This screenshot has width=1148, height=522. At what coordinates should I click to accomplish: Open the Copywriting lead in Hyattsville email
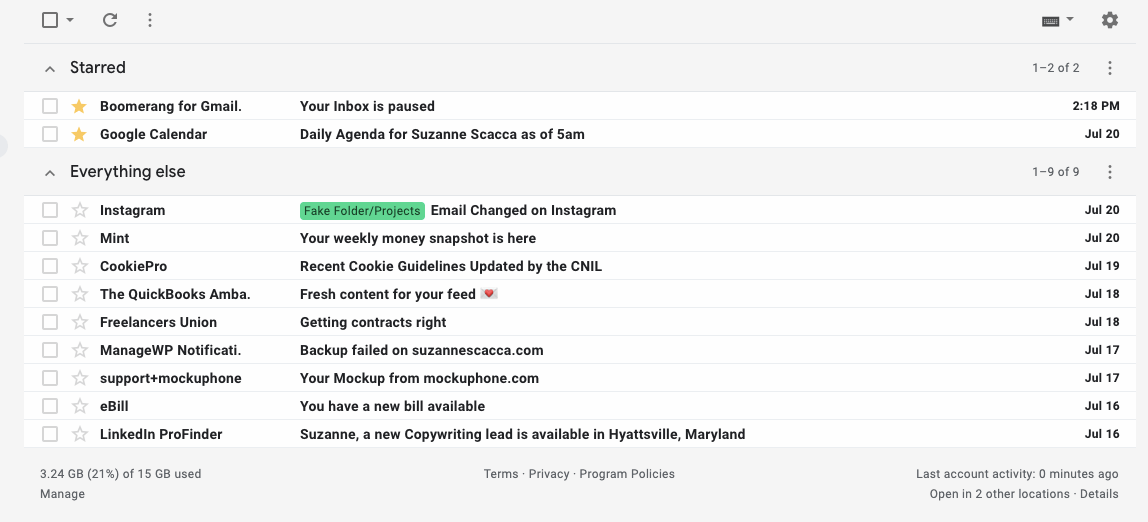tap(523, 434)
